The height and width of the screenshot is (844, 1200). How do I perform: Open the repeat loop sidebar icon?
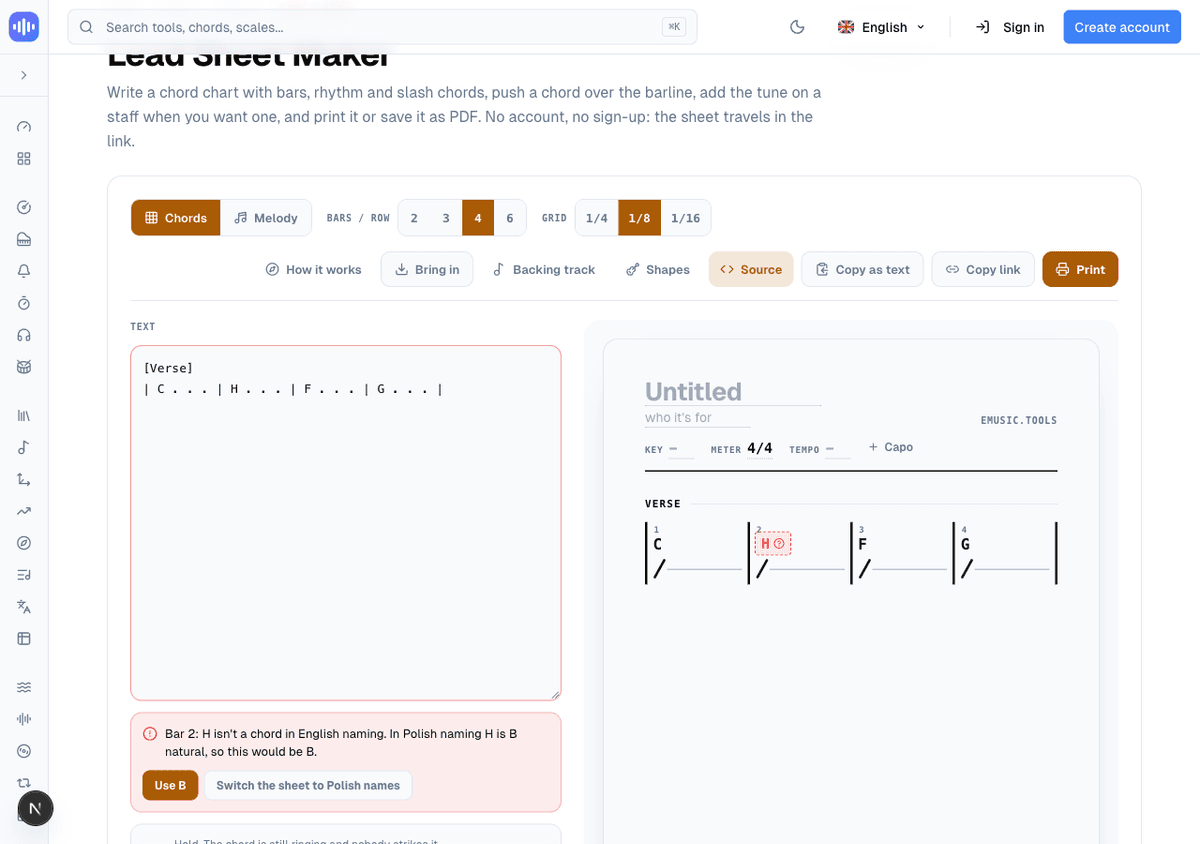point(24,783)
